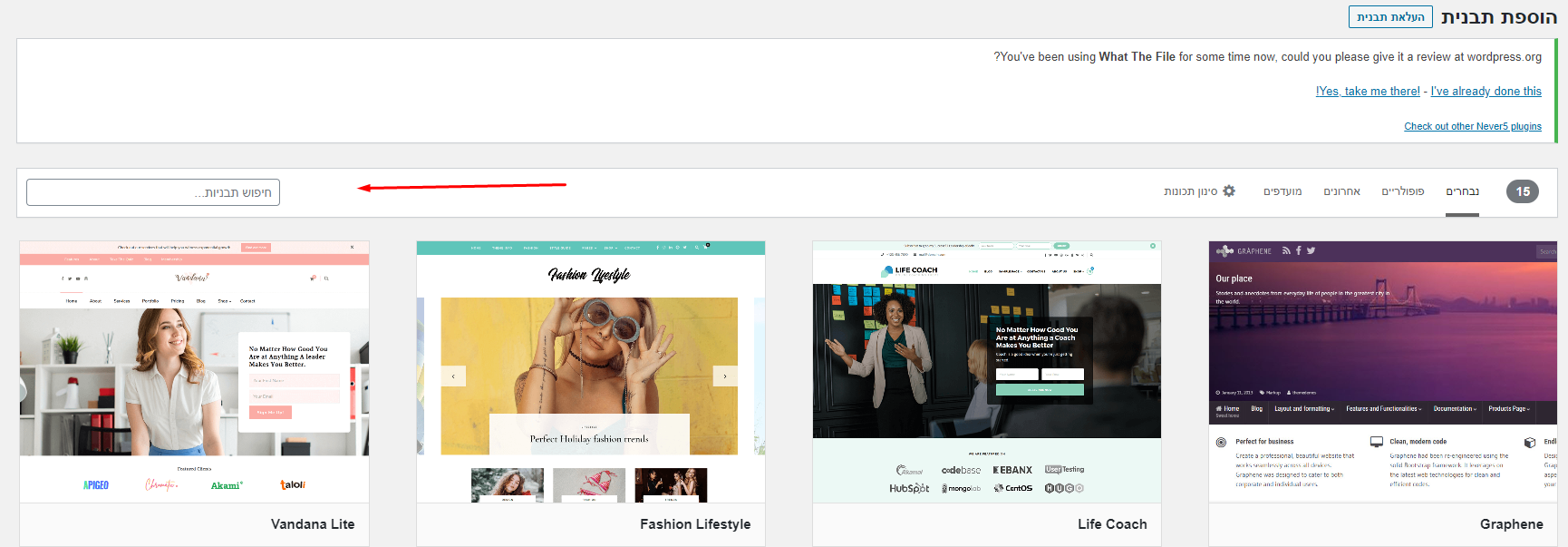Click the theme count badge 15
Viewport: 1568px width, 547px height.
1523,191
